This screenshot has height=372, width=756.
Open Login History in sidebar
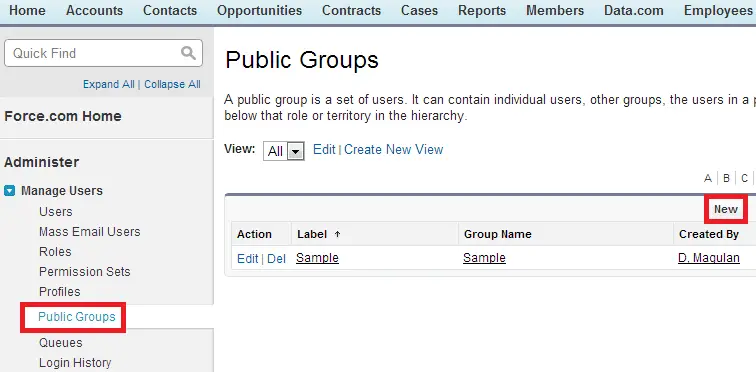[75, 362]
